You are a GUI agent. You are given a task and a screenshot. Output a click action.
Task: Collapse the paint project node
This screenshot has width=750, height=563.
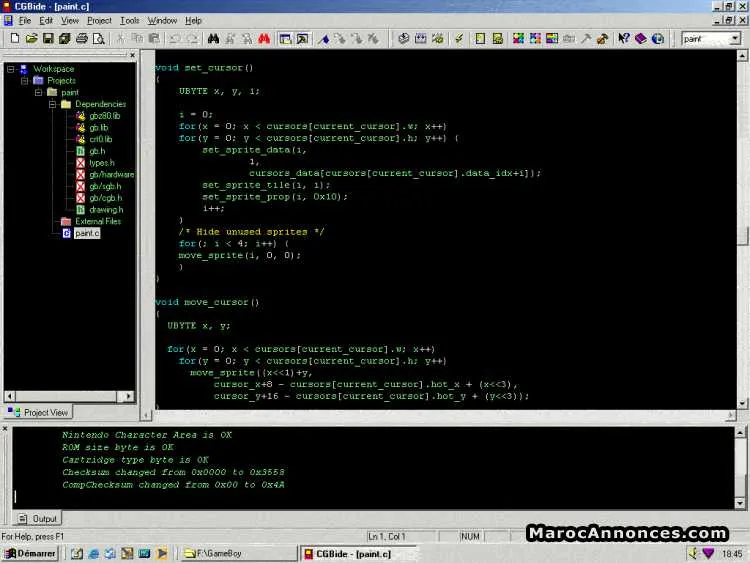click(38, 92)
